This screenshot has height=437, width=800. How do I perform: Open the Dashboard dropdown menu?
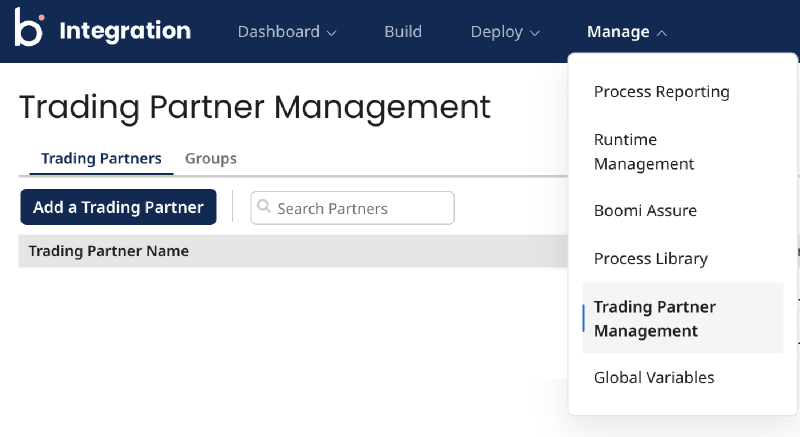pos(287,32)
